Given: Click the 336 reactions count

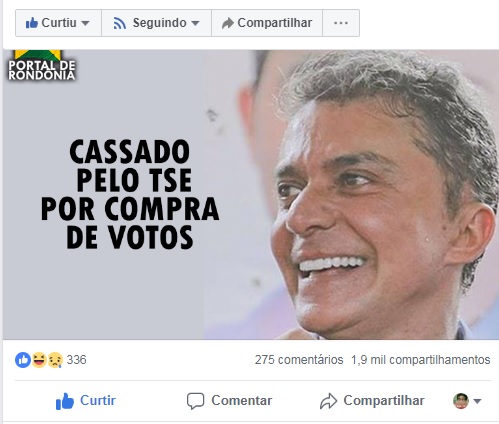Looking at the screenshot, I should tap(76, 360).
